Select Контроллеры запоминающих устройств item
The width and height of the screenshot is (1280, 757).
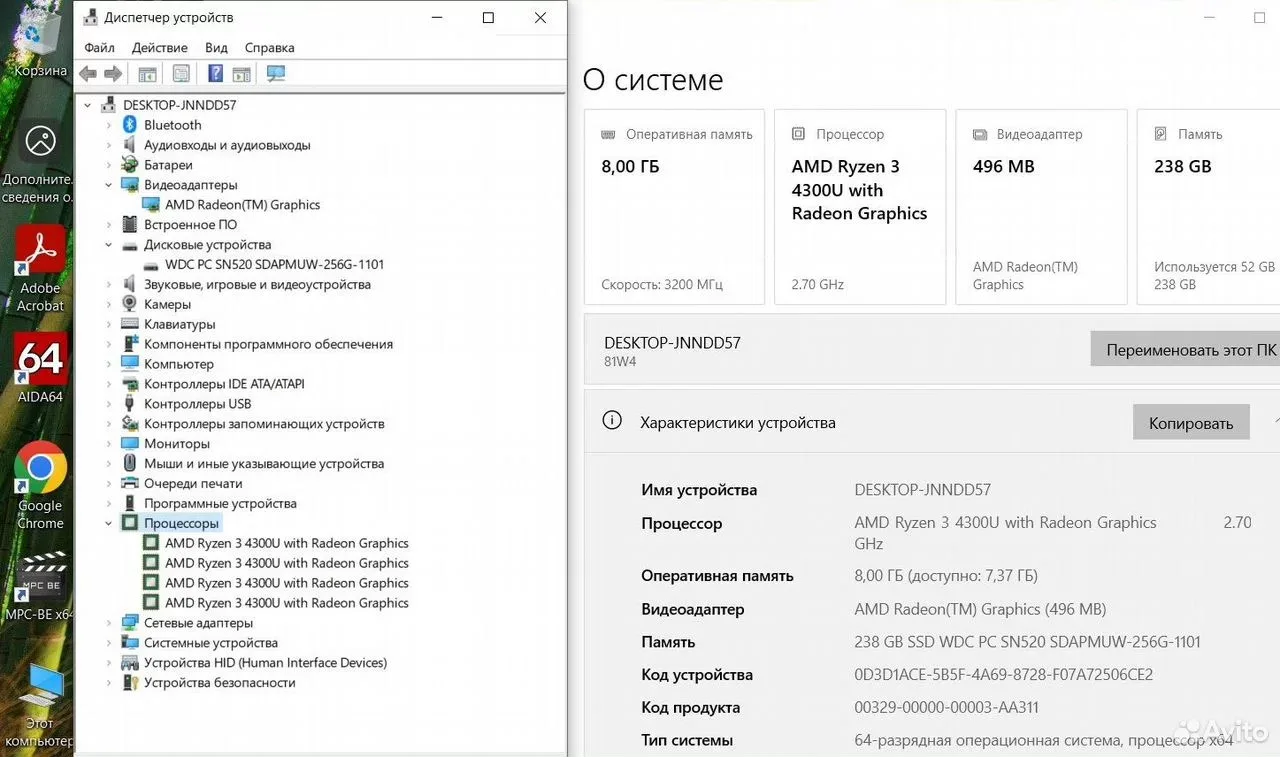[264, 424]
